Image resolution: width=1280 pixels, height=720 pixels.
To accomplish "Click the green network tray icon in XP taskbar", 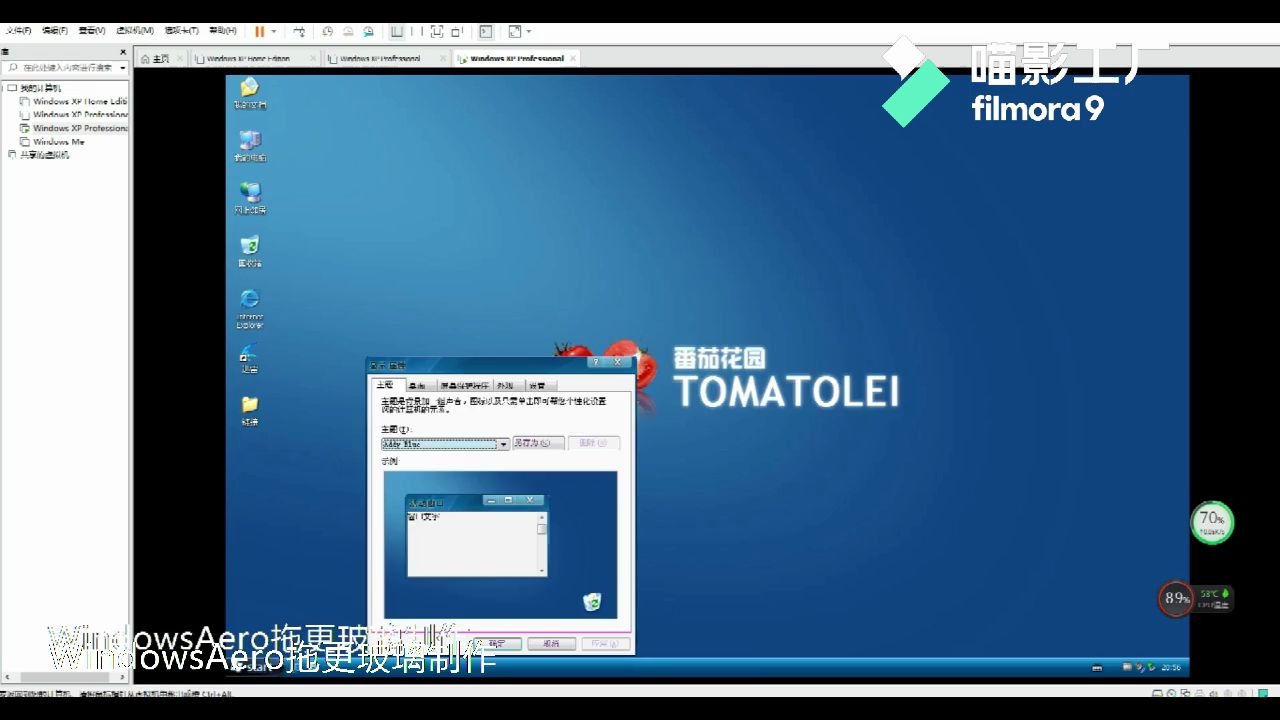I will (1151, 667).
